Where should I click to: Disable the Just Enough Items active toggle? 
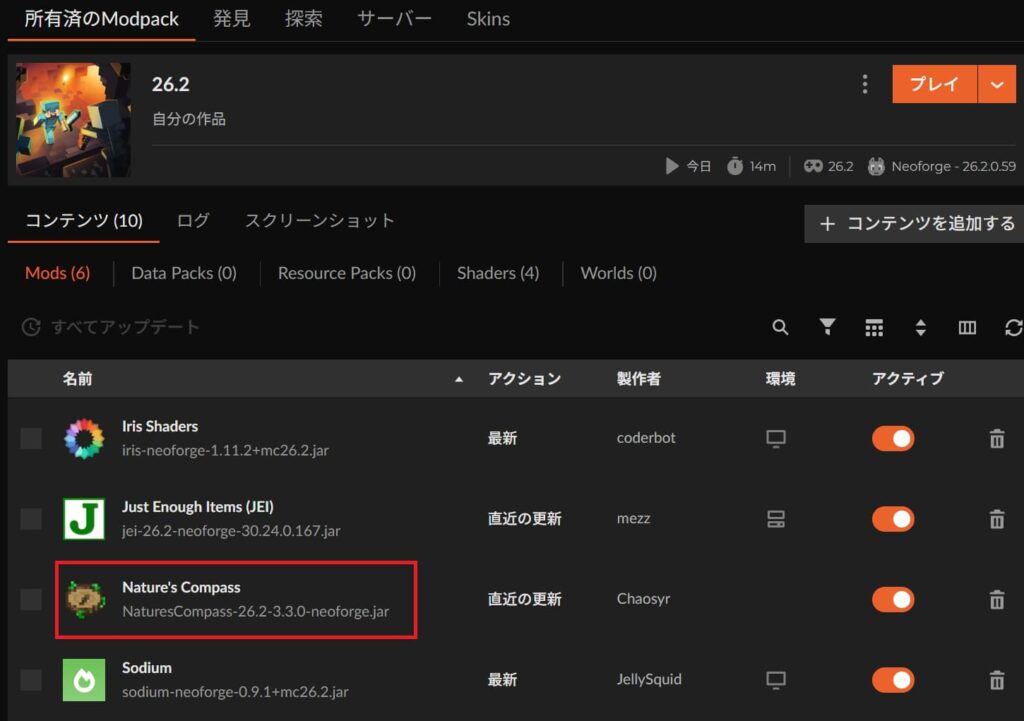893,519
